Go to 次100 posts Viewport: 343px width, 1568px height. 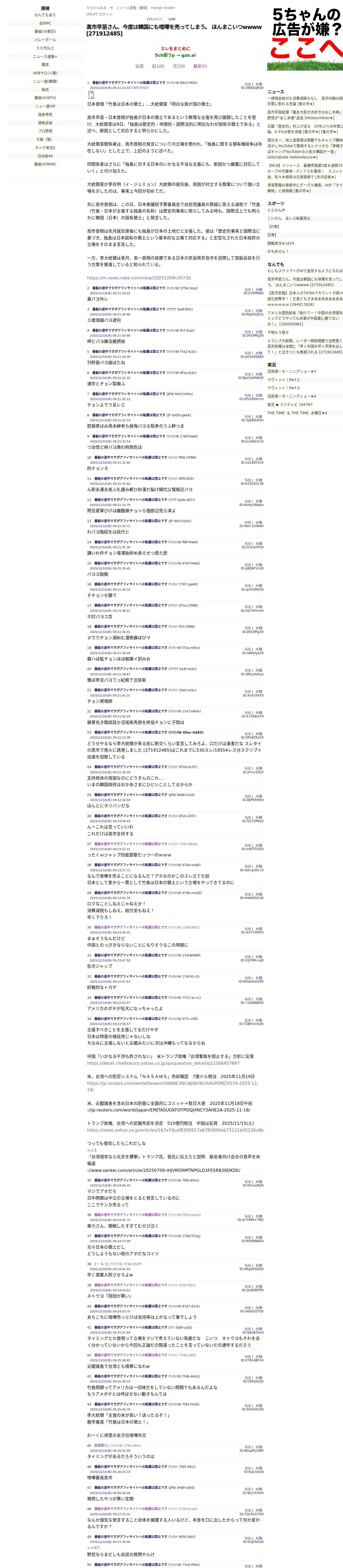tap(179, 66)
